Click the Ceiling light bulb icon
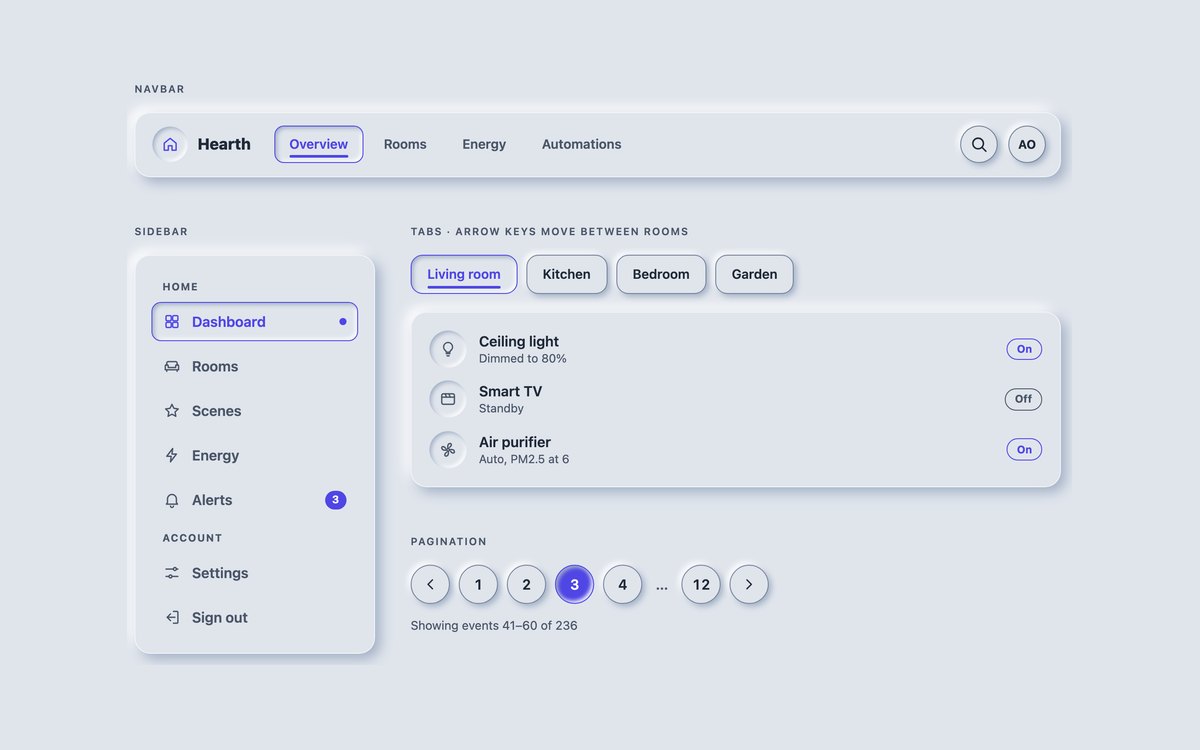Screen dimensions: 1200x750 (448, 349)
